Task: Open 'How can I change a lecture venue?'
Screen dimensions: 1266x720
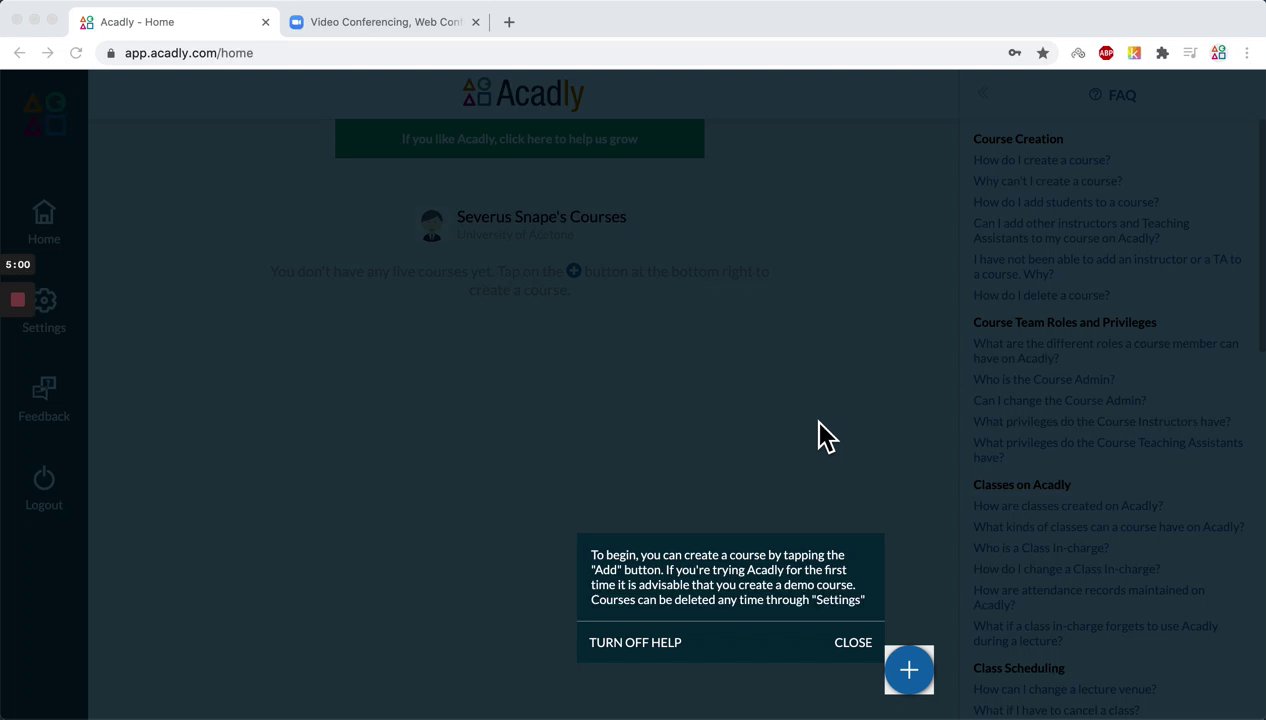Action: click(x=1064, y=689)
